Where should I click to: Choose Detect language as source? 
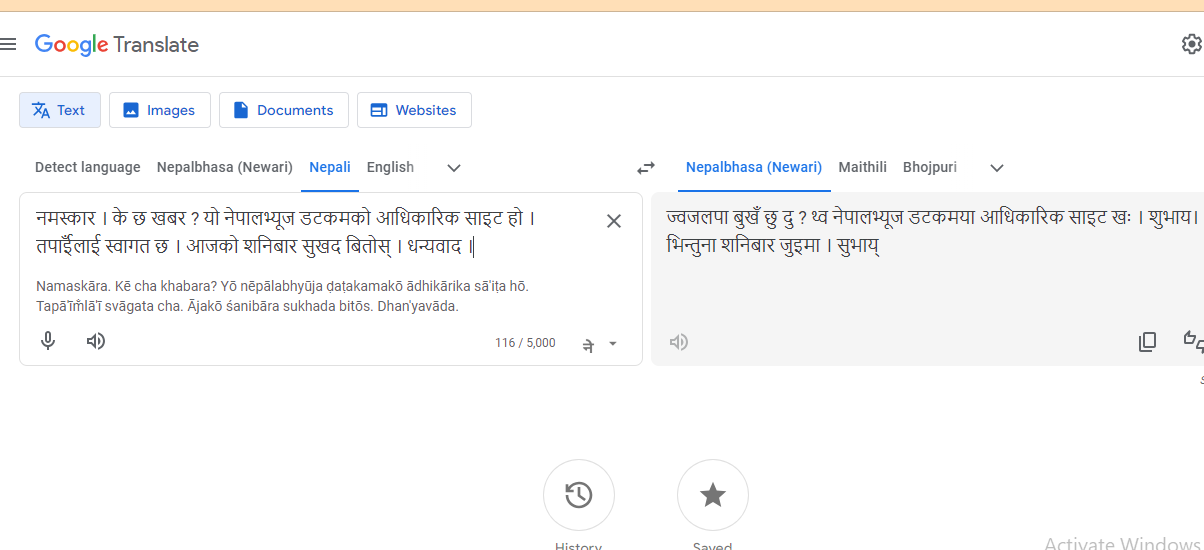(x=88, y=167)
